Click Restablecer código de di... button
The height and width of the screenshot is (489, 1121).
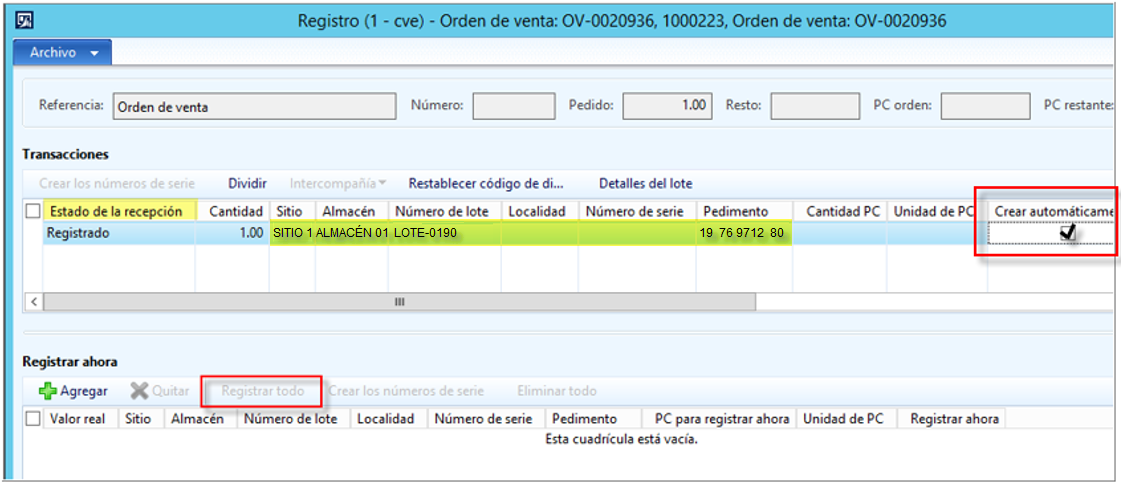(x=486, y=184)
